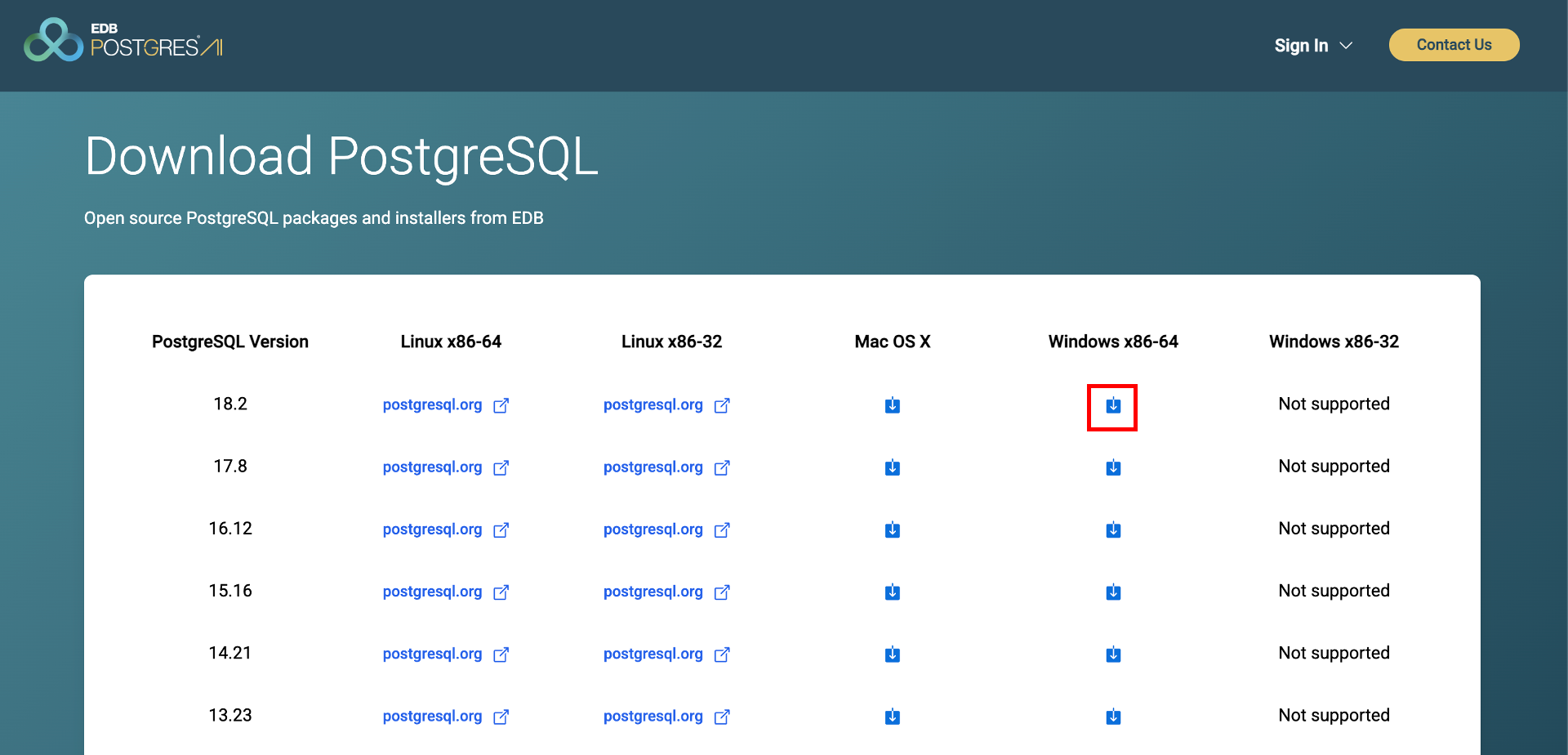This screenshot has width=1568, height=755.
Task: Select version number 17.8 text
Action: (x=230, y=466)
